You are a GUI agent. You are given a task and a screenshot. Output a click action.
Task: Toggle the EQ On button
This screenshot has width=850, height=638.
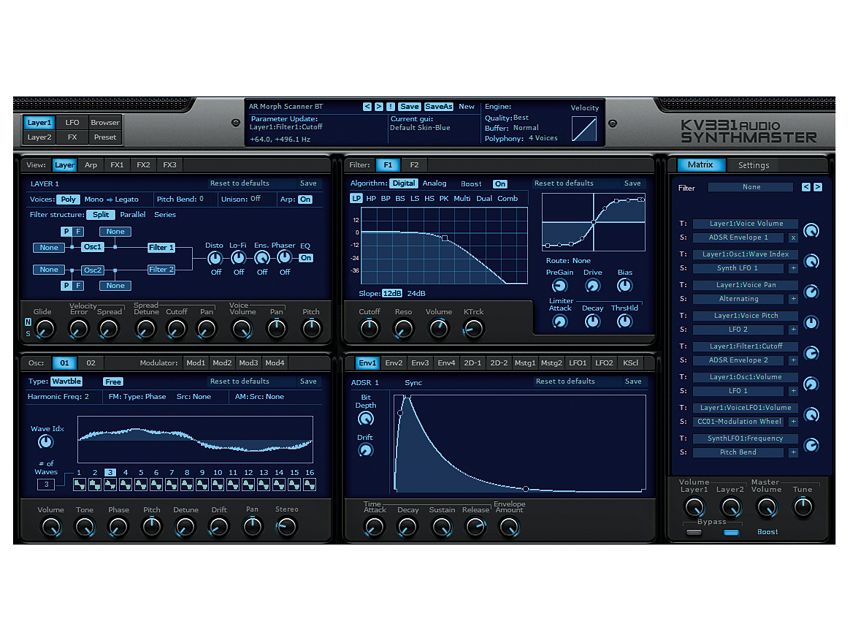[x=306, y=258]
